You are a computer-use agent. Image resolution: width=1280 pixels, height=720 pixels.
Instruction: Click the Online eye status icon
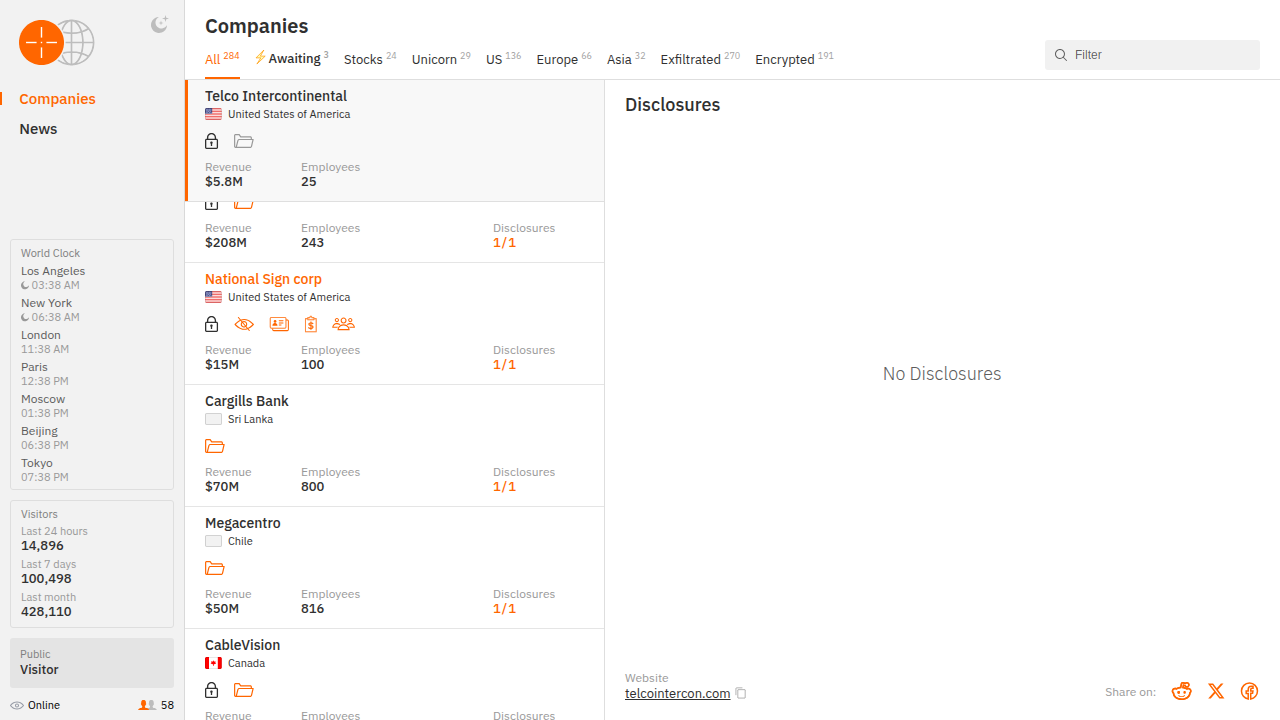point(17,705)
